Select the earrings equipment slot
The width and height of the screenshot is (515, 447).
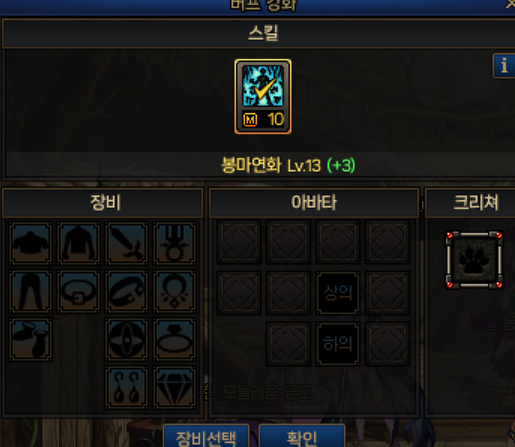tap(126, 388)
